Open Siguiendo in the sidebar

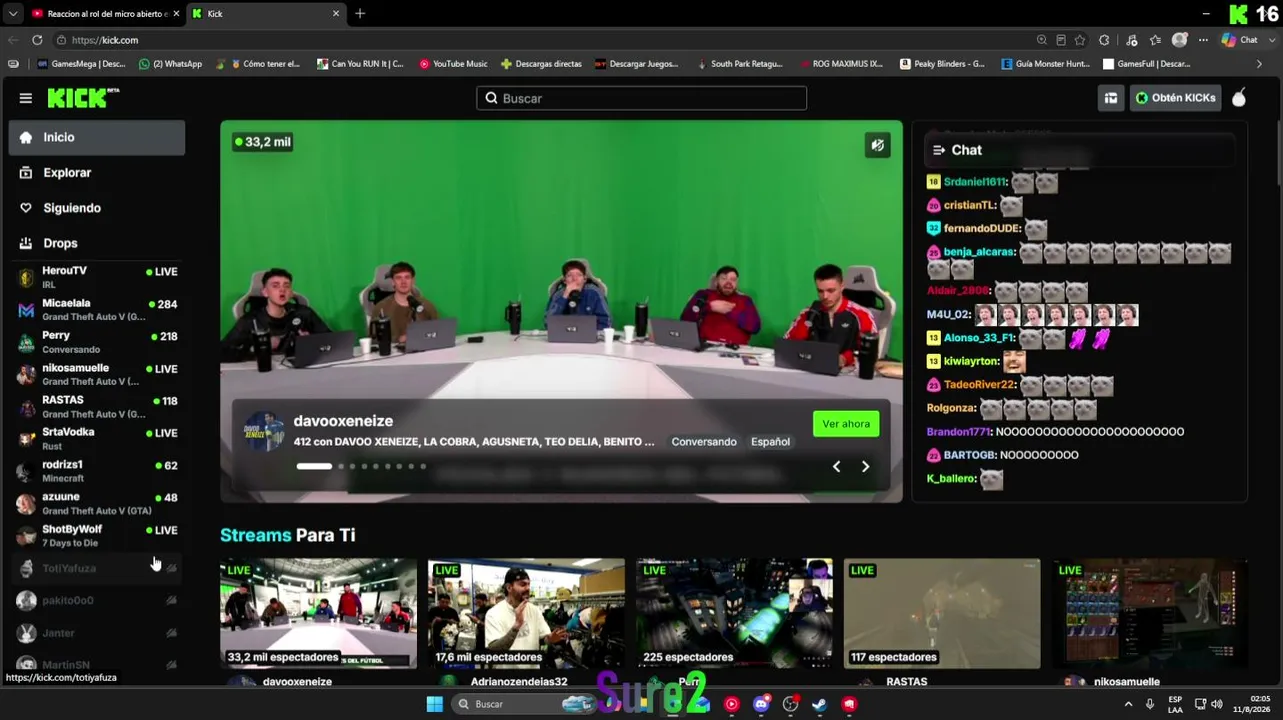(x=97, y=208)
